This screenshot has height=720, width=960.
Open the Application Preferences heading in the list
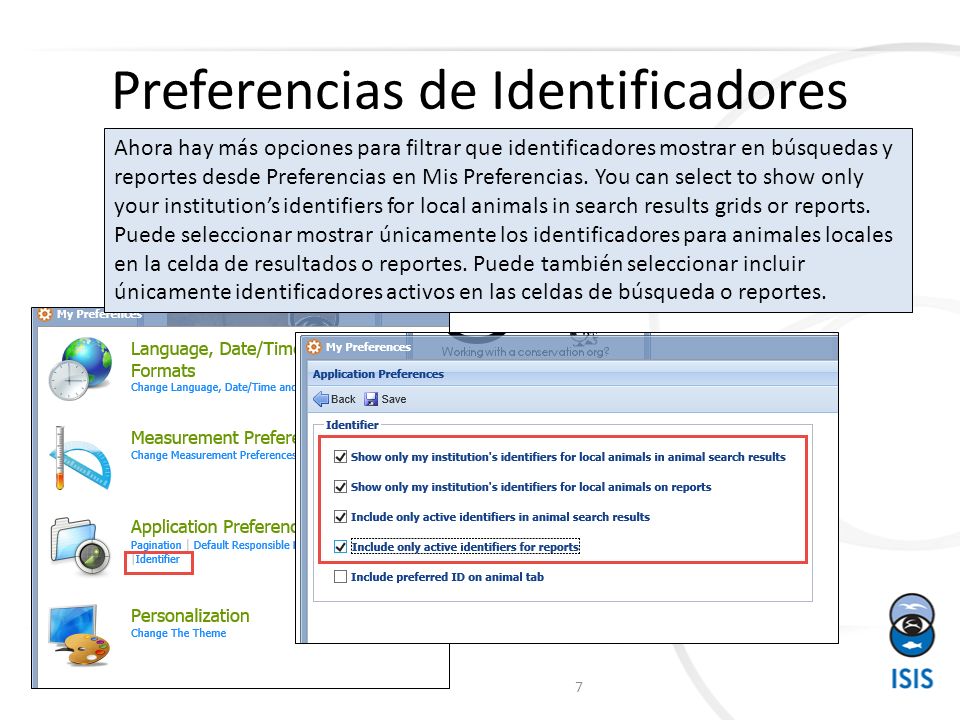pyautogui.click(x=212, y=527)
